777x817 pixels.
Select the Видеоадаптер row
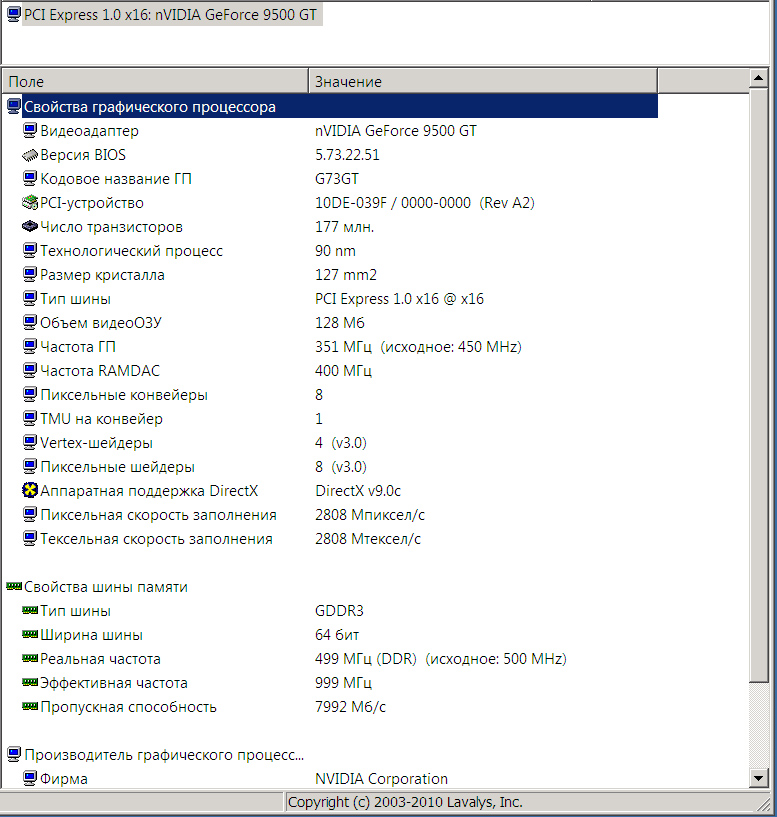(x=90, y=131)
